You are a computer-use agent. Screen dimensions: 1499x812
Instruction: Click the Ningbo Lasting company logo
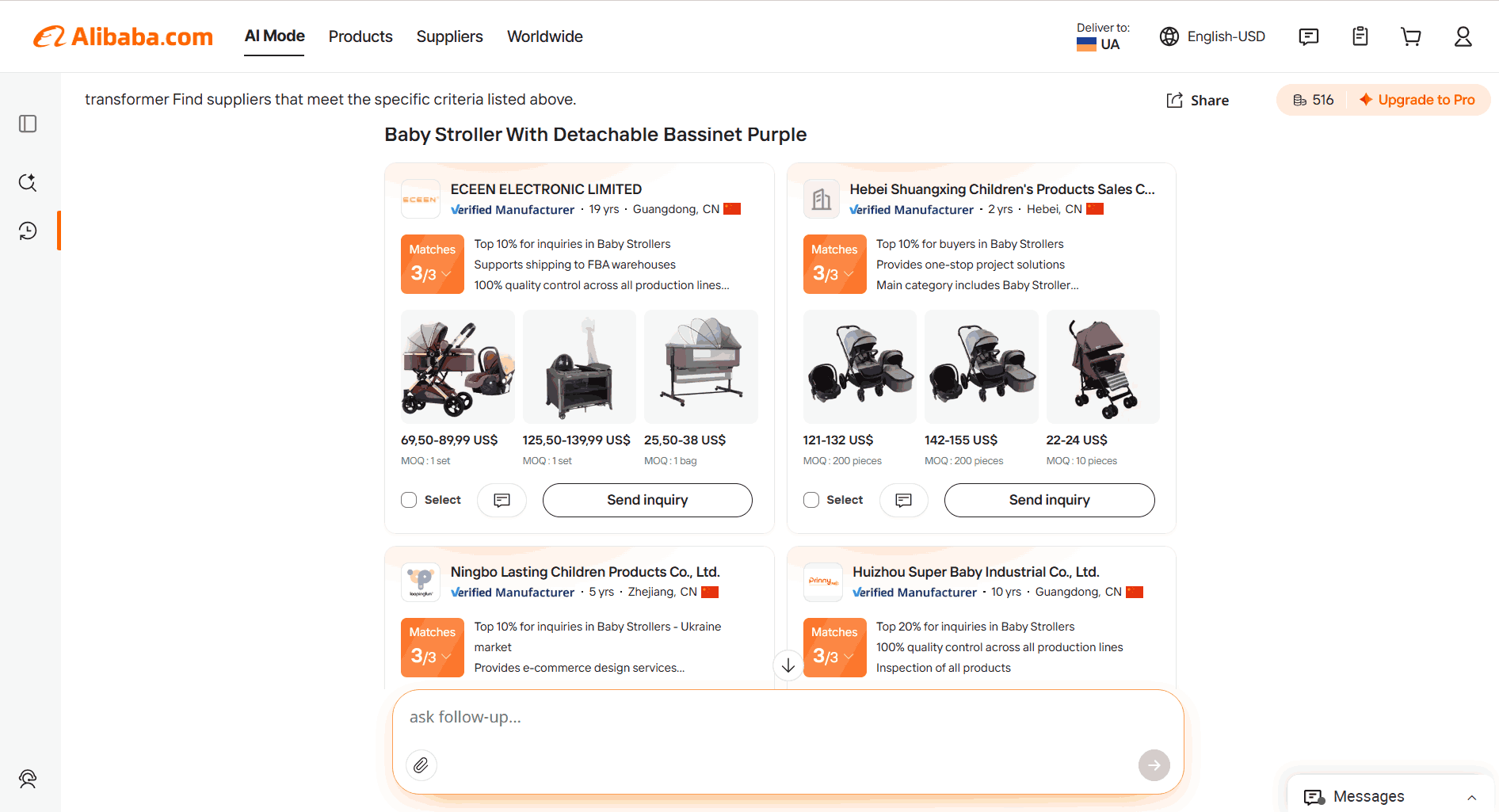coord(420,582)
